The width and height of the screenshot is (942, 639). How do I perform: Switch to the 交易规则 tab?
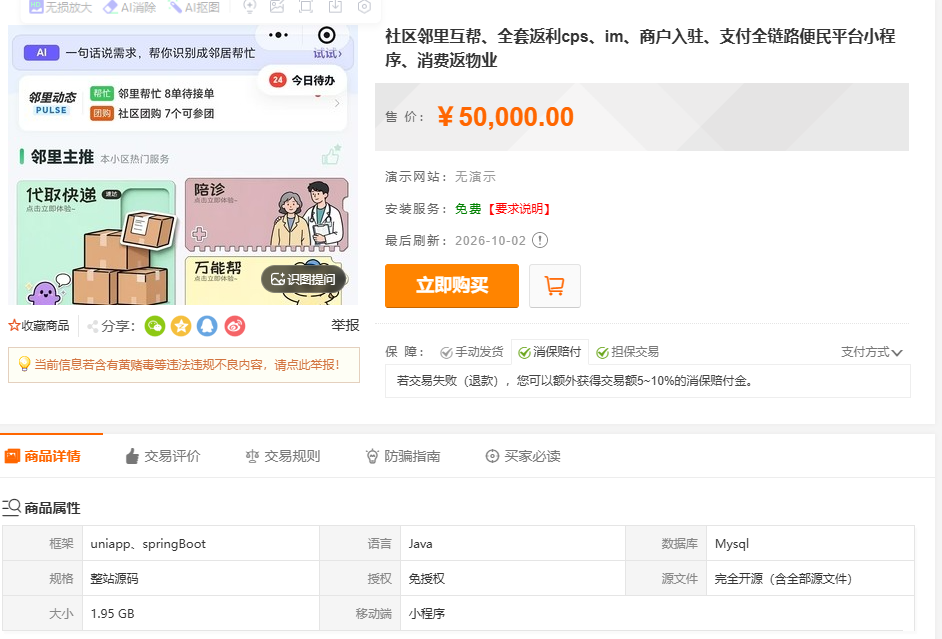(283, 456)
